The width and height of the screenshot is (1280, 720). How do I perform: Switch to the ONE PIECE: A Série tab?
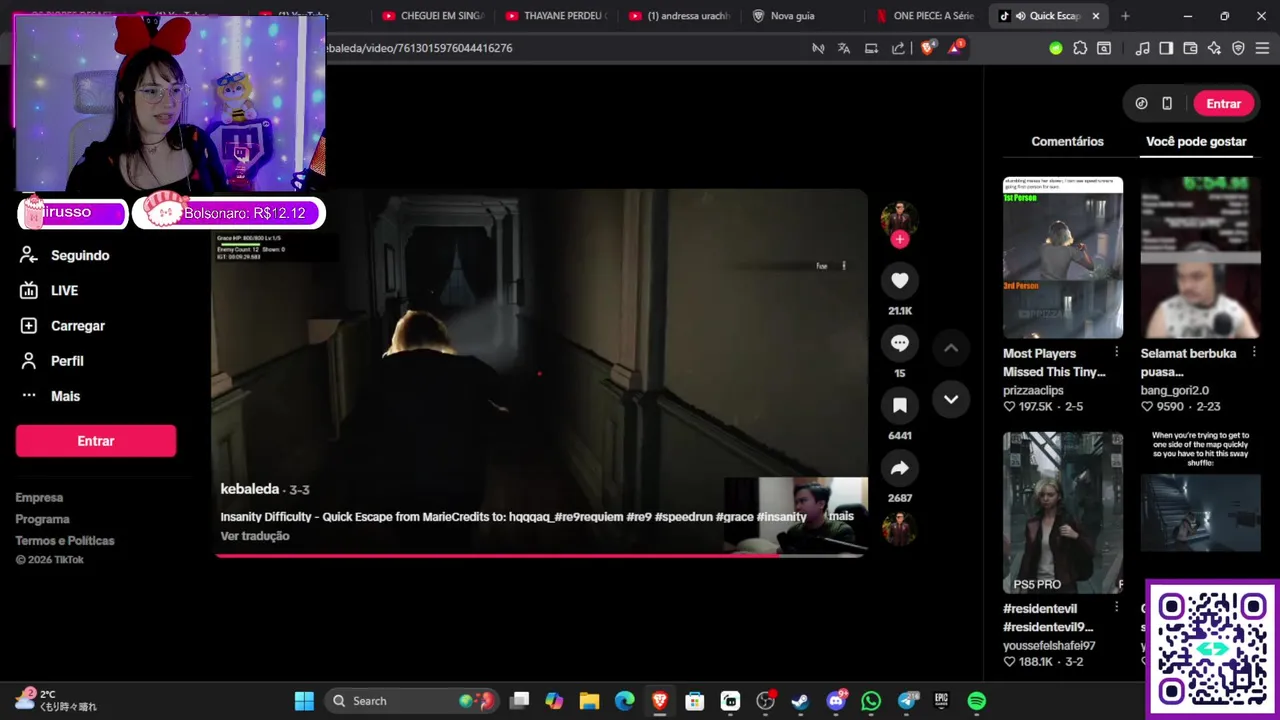point(926,16)
